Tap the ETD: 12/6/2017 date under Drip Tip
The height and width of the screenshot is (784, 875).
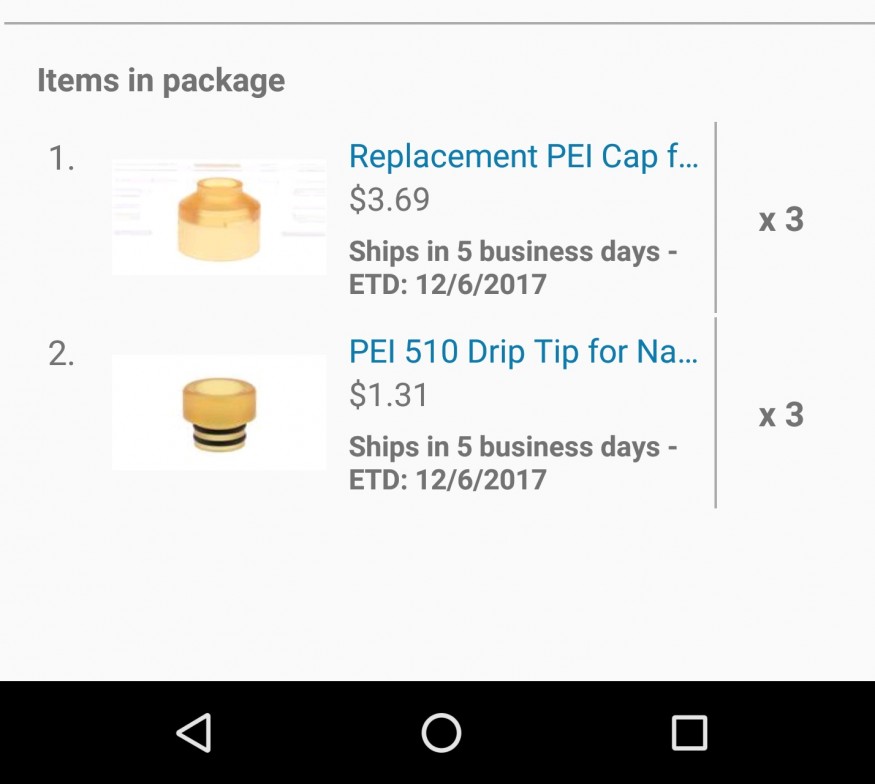pyautogui.click(x=447, y=479)
